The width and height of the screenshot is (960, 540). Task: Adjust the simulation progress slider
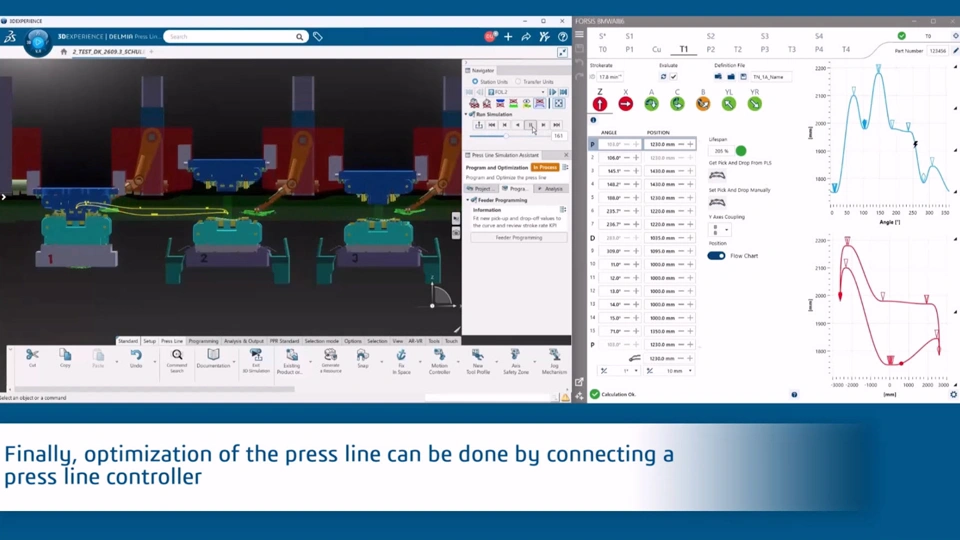[508, 136]
